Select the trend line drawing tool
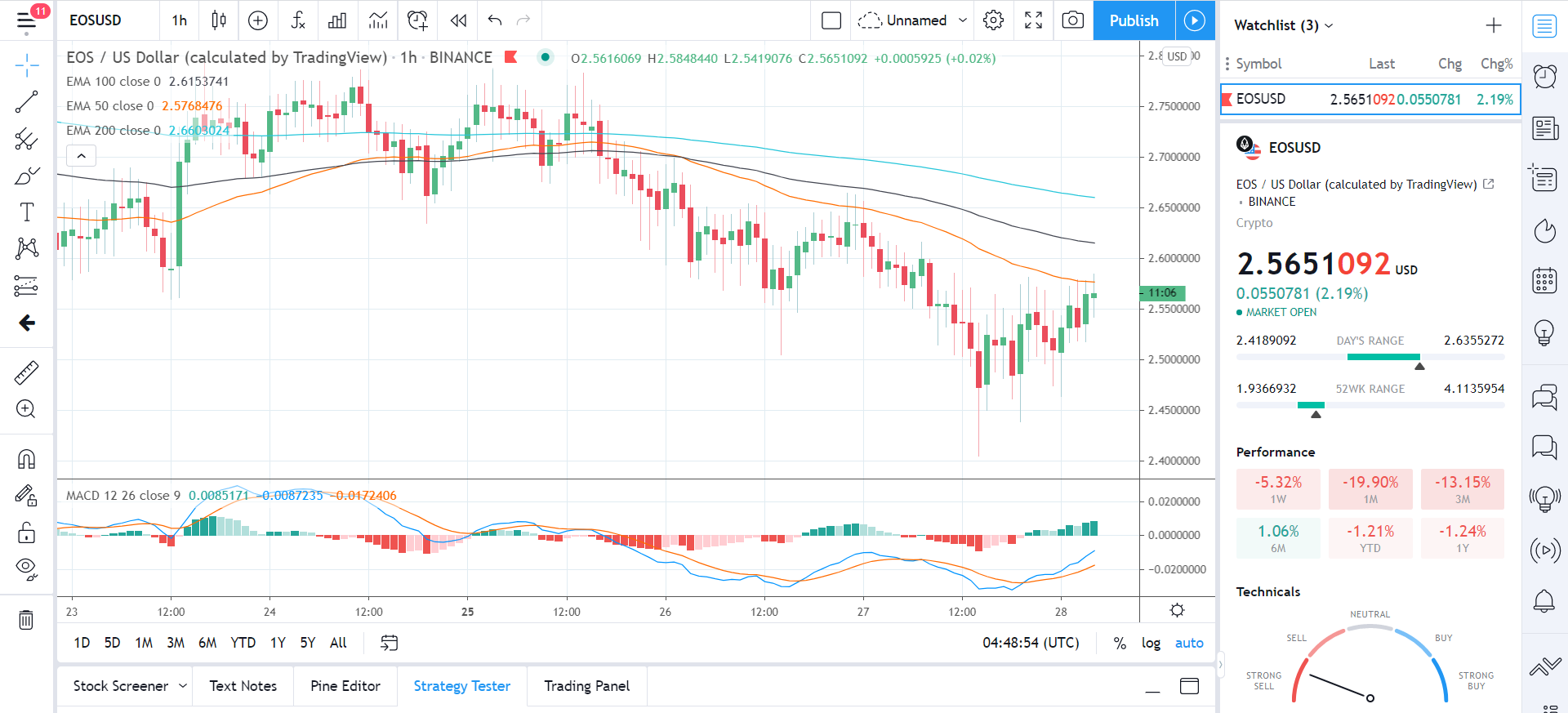 click(26, 102)
